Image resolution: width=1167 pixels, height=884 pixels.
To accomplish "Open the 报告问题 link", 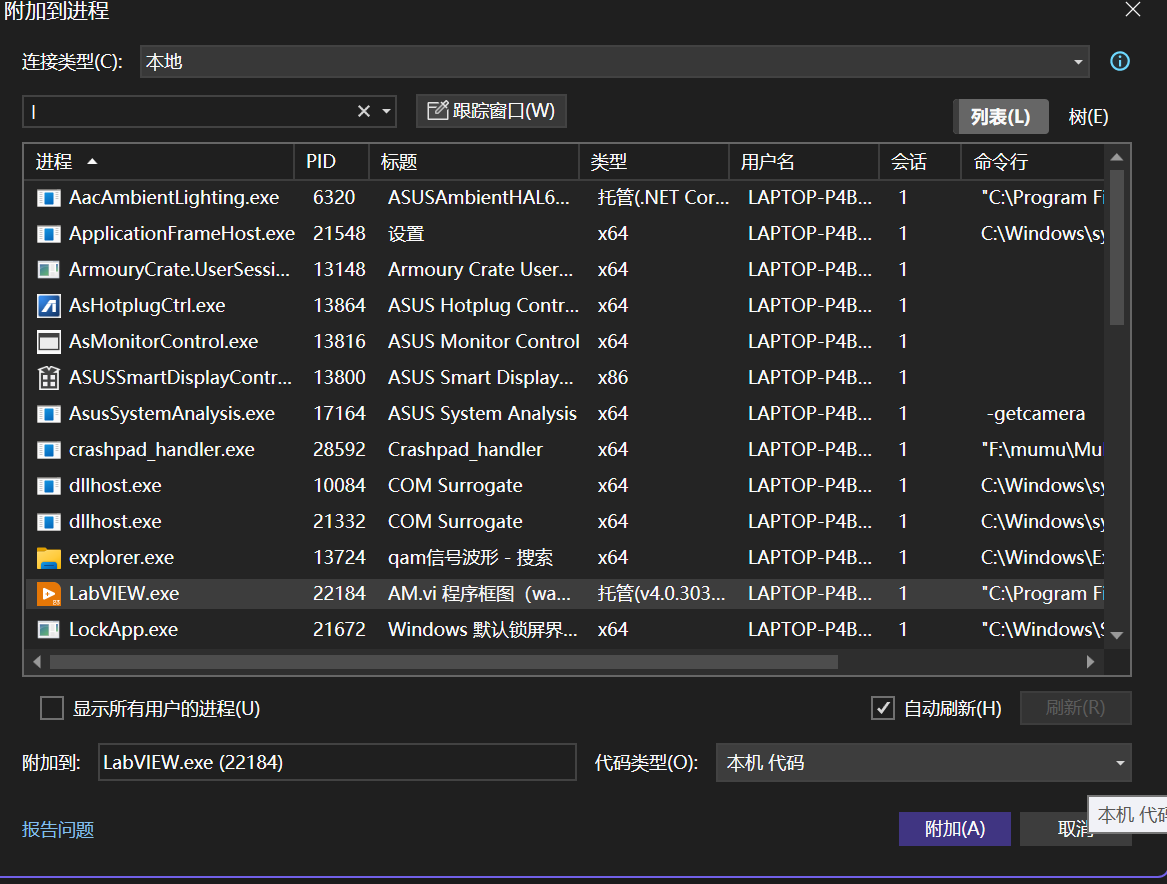I will (58, 830).
